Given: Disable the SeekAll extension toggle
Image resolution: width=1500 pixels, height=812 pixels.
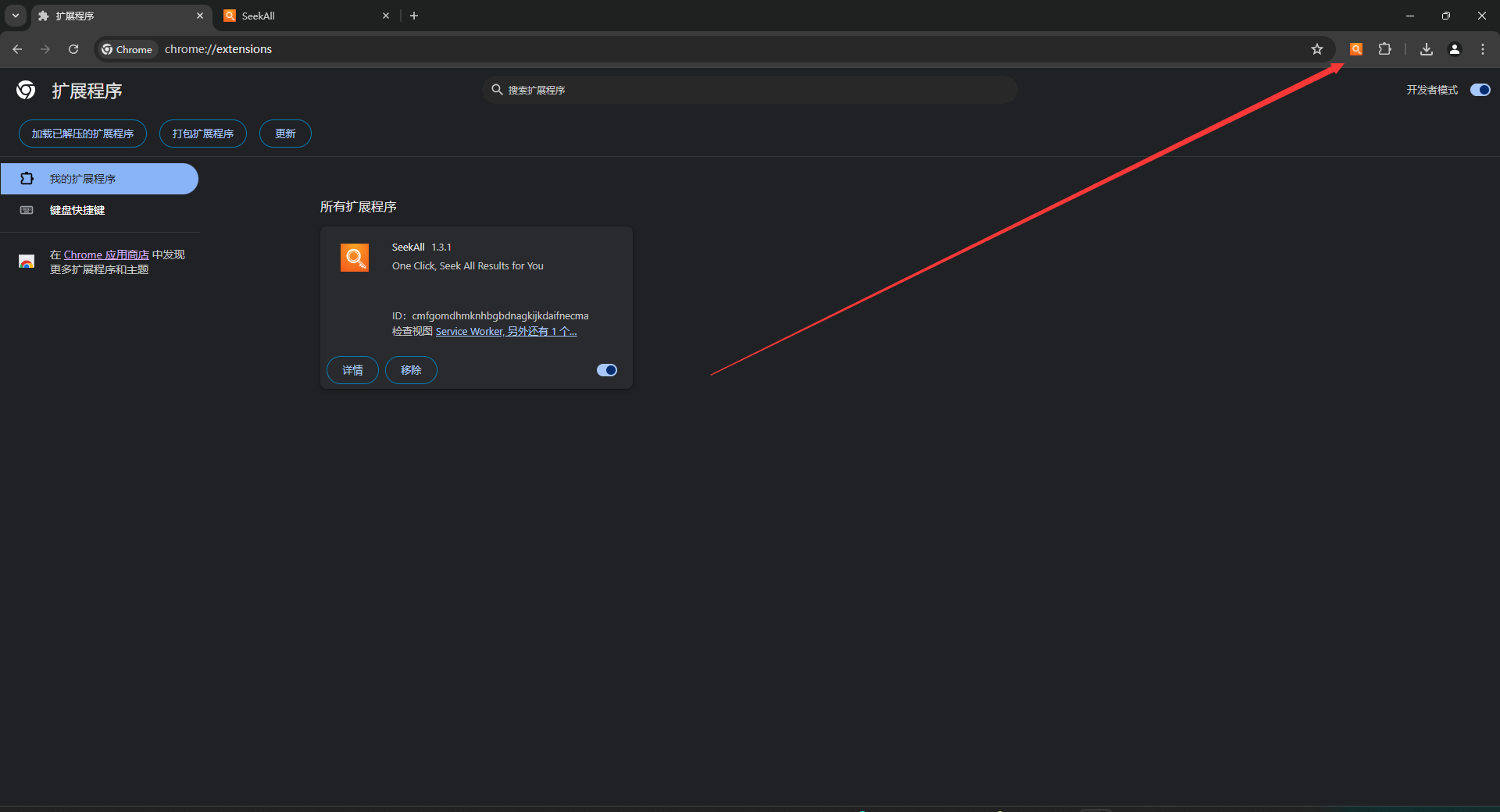Looking at the screenshot, I should (607, 370).
